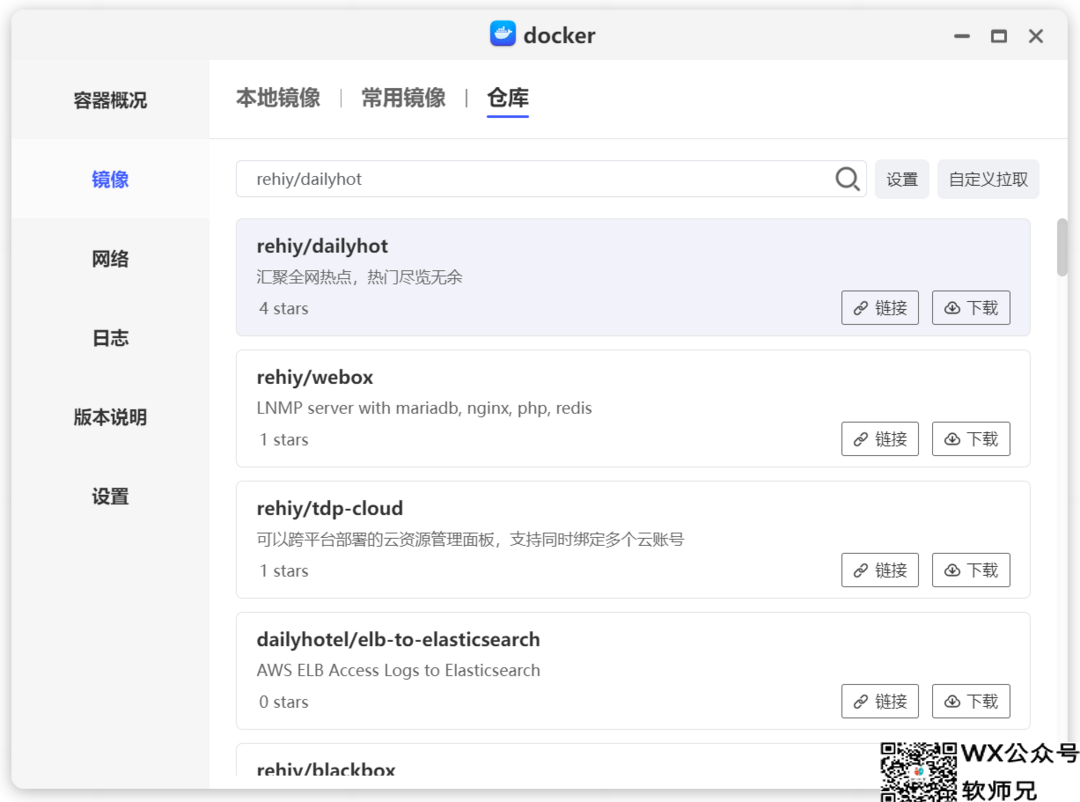Viewport: 1080px width, 802px height.
Task: Download the rehiy/webox image
Action: 970,439
